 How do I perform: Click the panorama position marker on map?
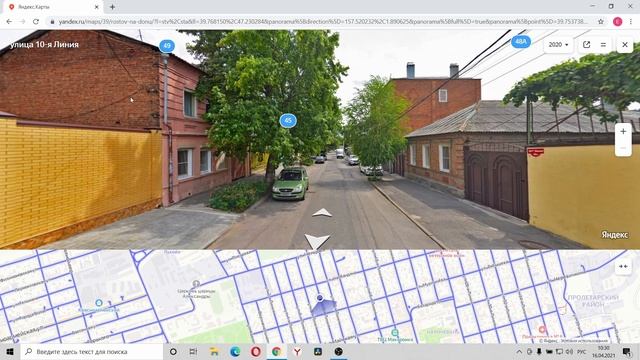pos(320,298)
